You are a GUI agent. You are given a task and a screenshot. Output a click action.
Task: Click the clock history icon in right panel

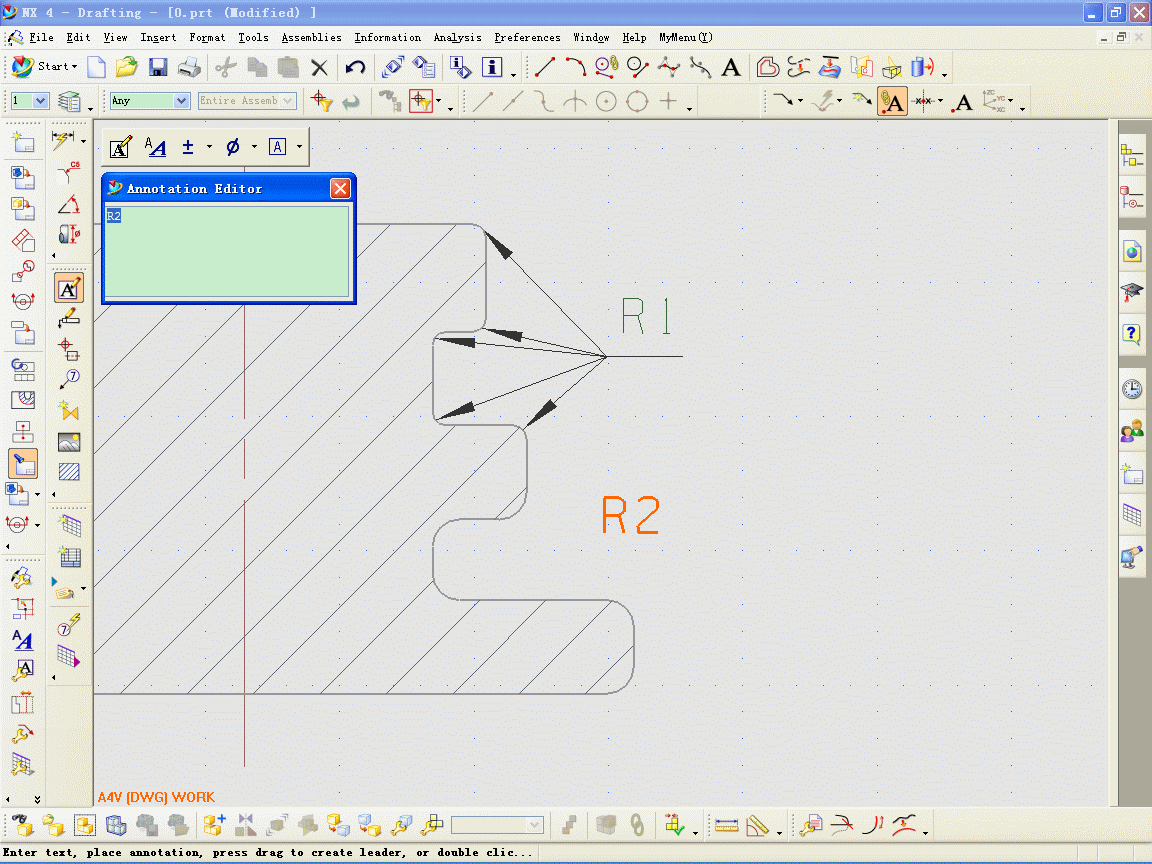tap(1132, 389)
